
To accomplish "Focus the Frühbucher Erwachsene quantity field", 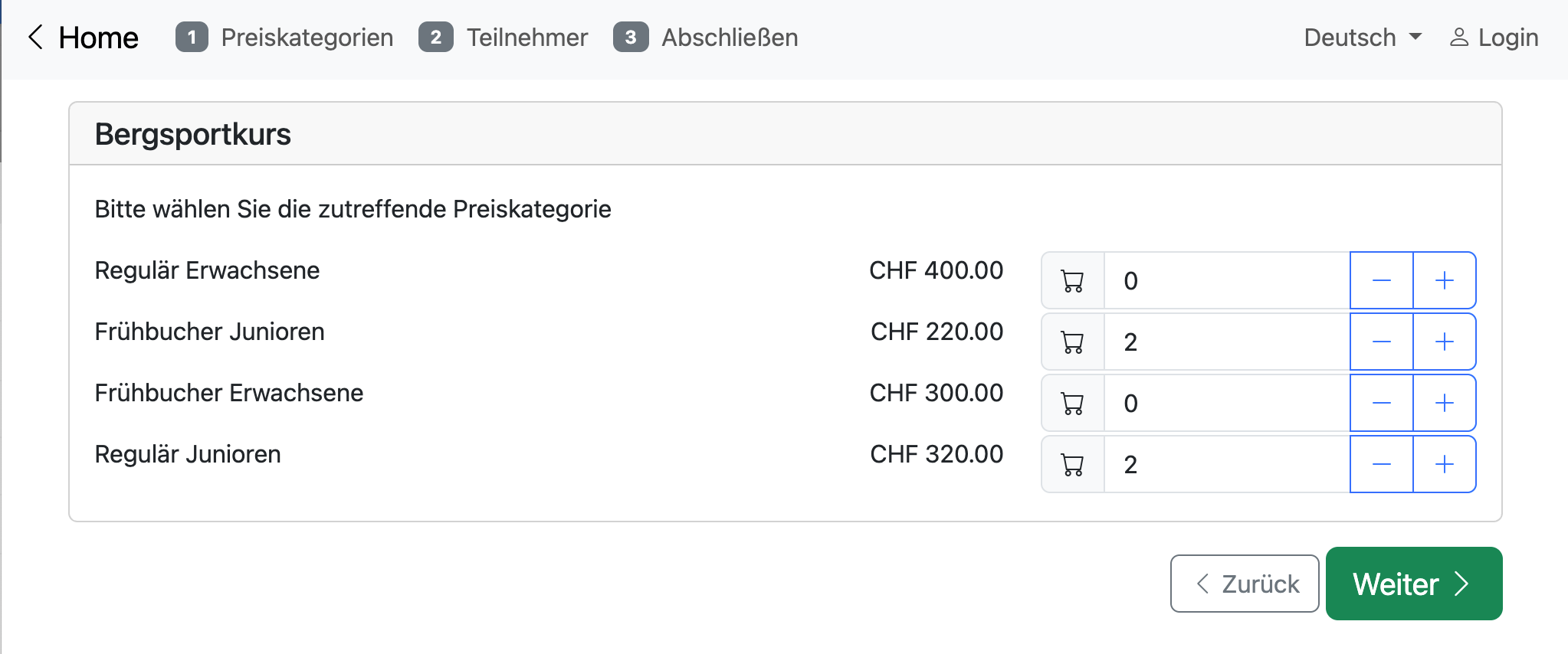I will [1226, 403].
